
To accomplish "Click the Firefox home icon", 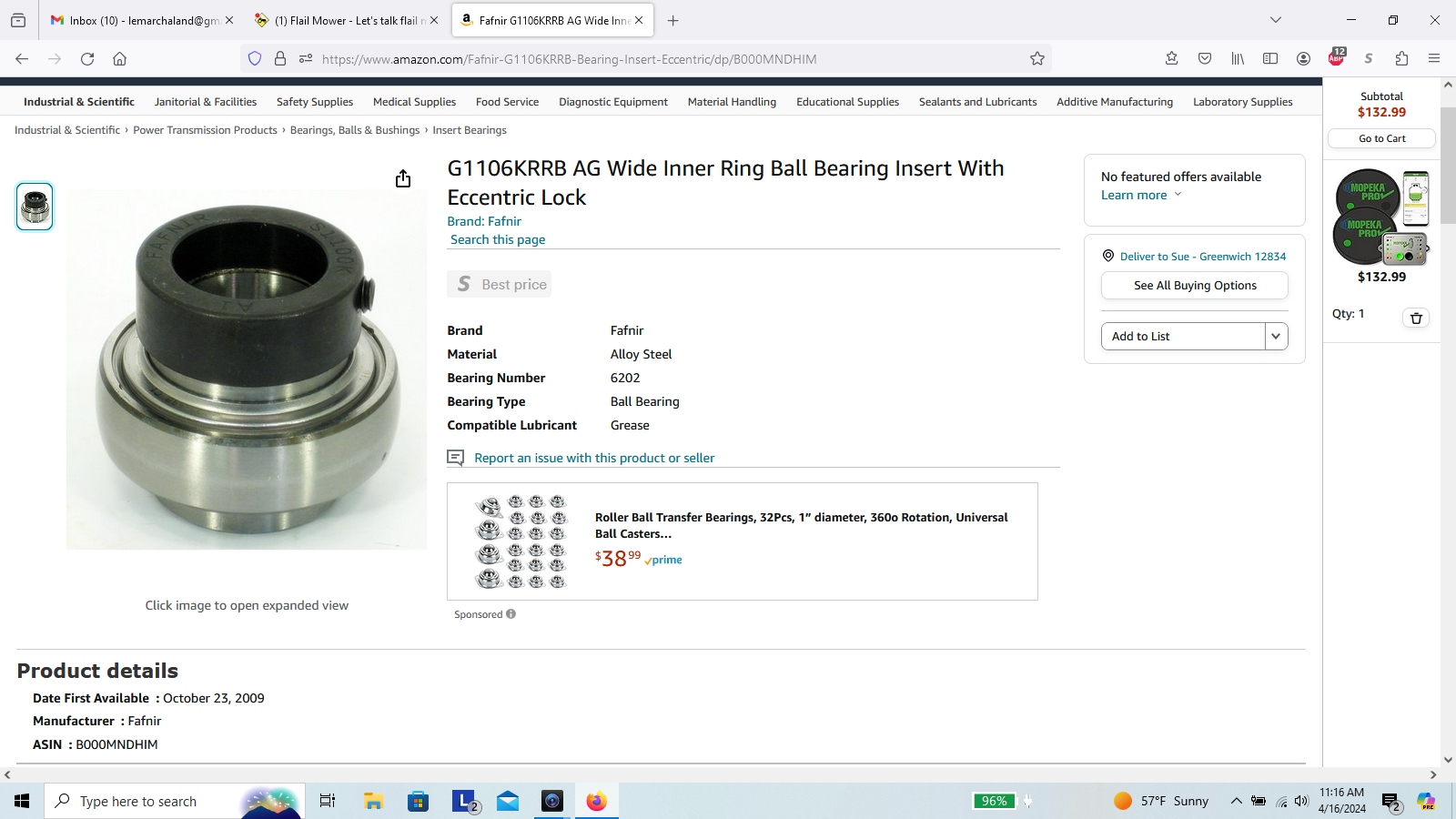I will pos(119,58).
